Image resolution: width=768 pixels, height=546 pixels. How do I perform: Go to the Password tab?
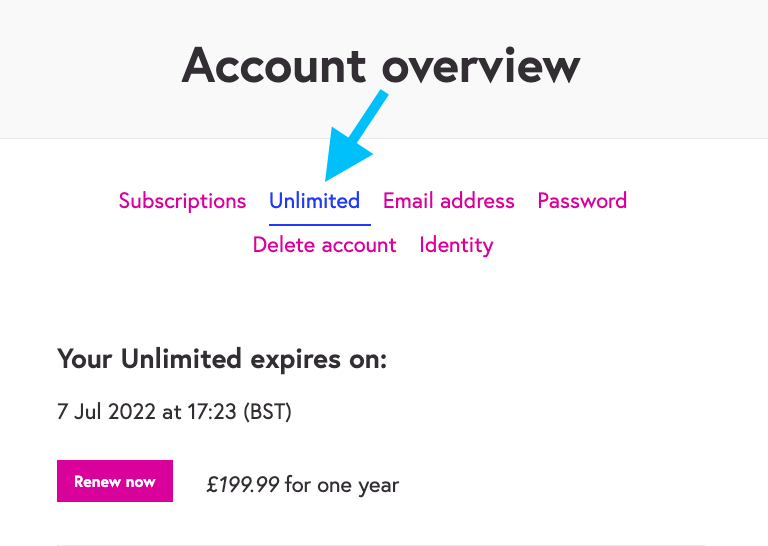pos(582,201)
